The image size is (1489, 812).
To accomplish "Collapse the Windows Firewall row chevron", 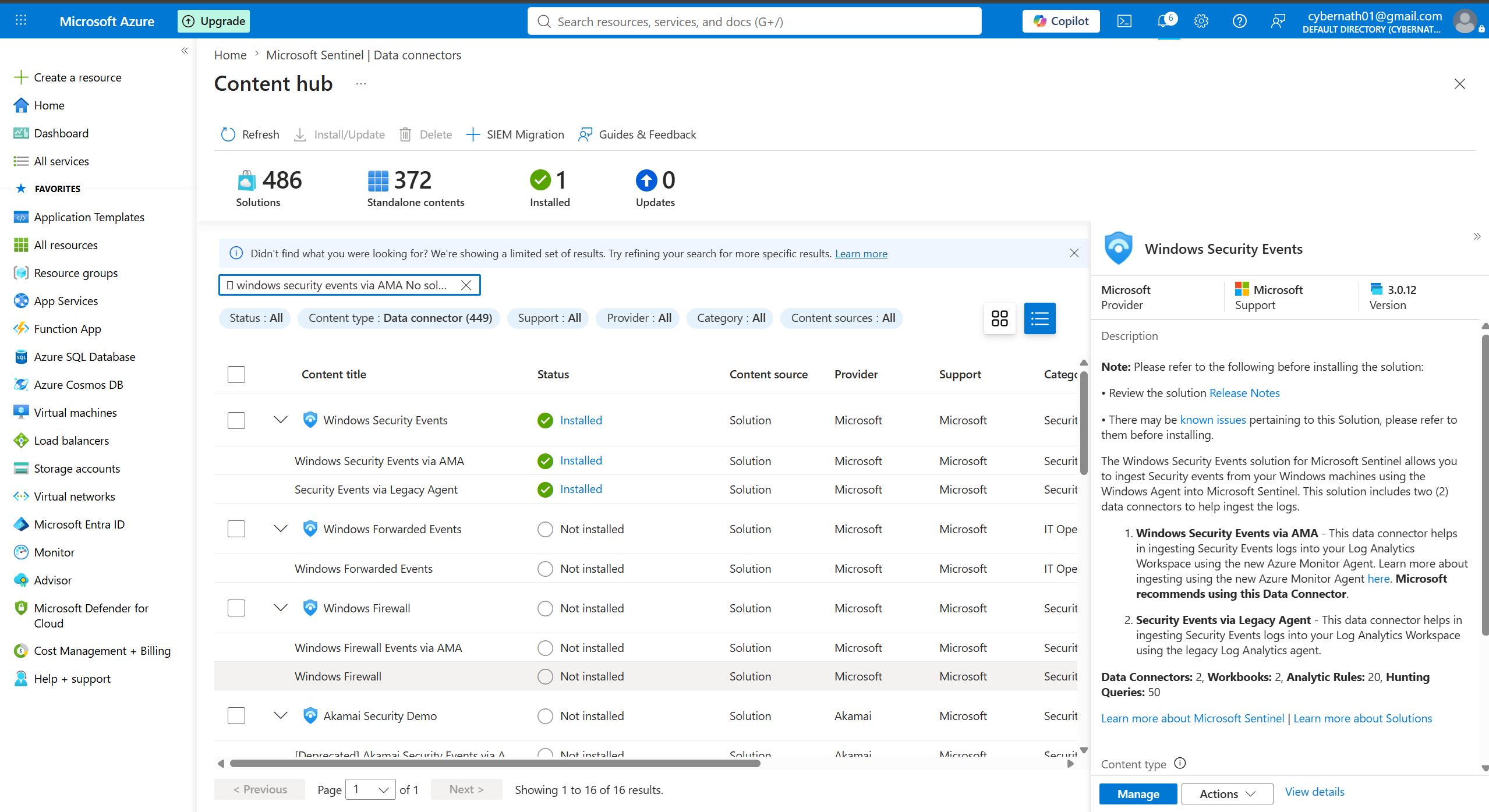I will pos(281,608).
